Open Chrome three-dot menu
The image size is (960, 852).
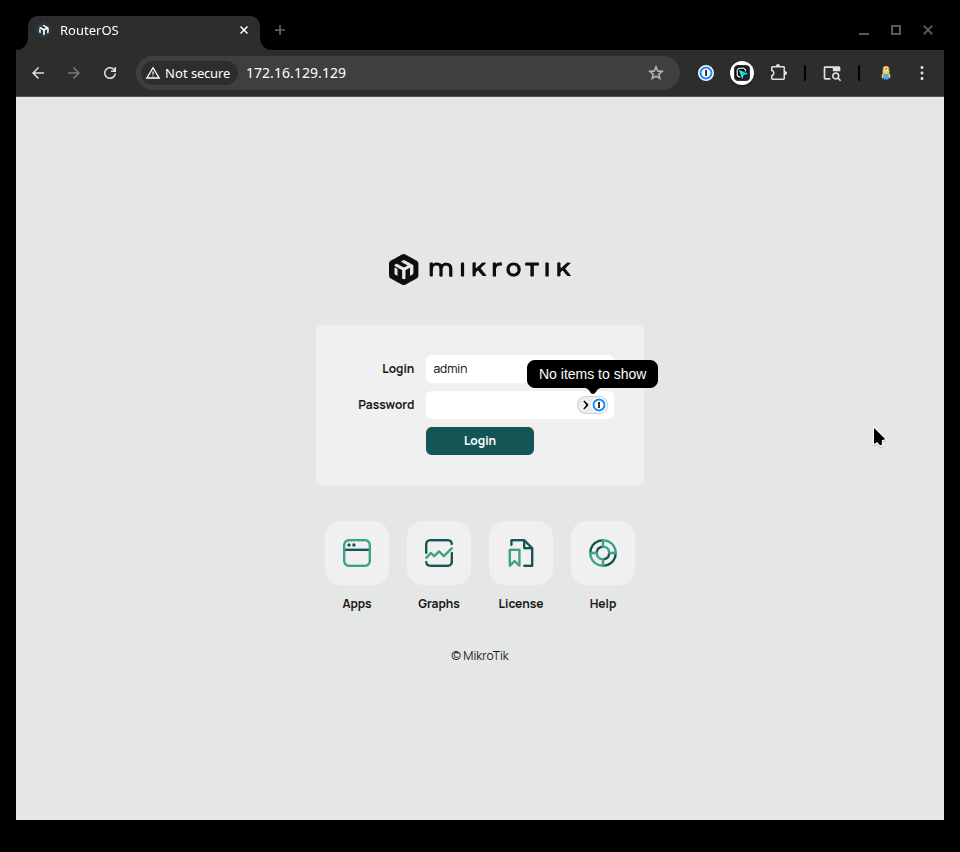921,73
